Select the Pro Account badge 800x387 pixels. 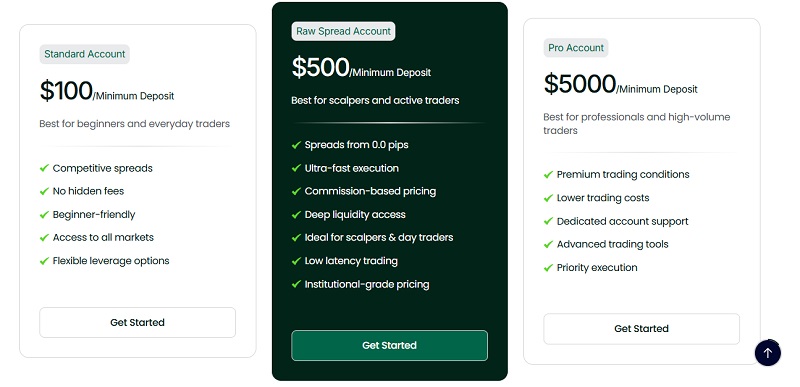click(x=576, y=48)
